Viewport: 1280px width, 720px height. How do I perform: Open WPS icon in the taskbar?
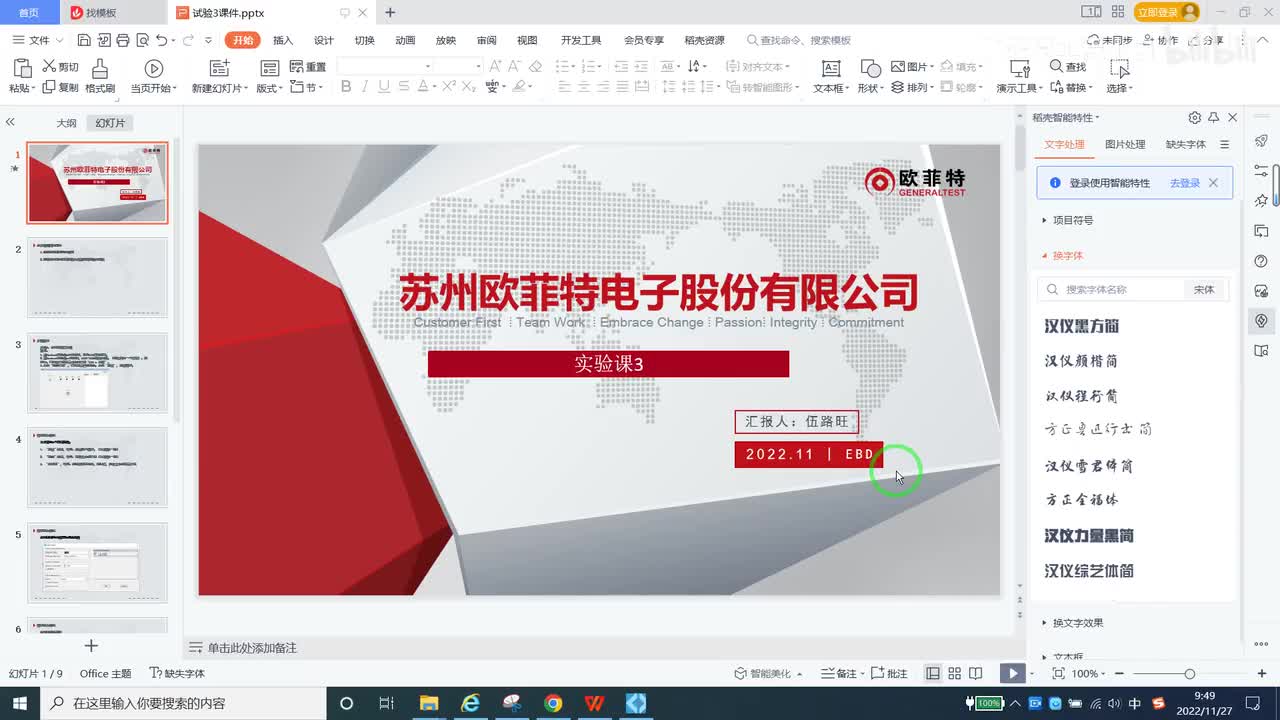coord(594,703)
